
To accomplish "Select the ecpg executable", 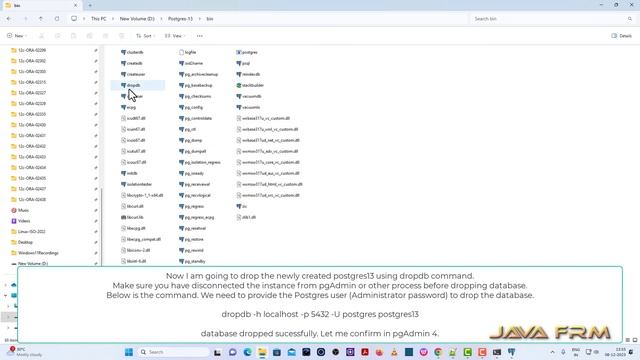I will click(129, 107).
